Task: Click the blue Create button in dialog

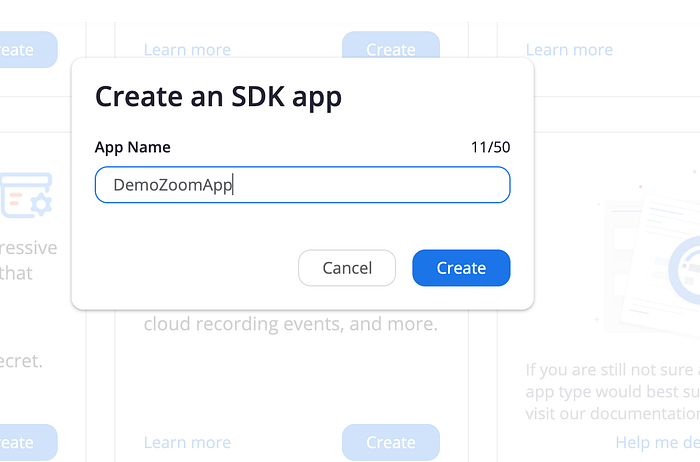Action: point(461,268)
